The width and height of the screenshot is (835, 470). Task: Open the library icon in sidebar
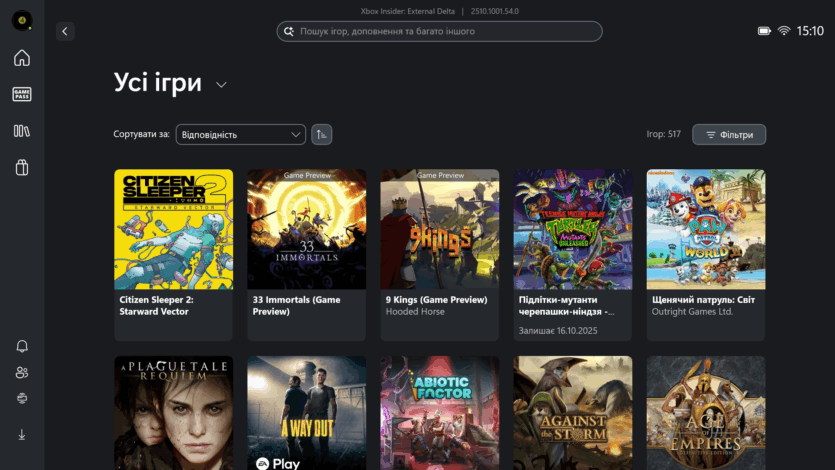coord(21,131)
